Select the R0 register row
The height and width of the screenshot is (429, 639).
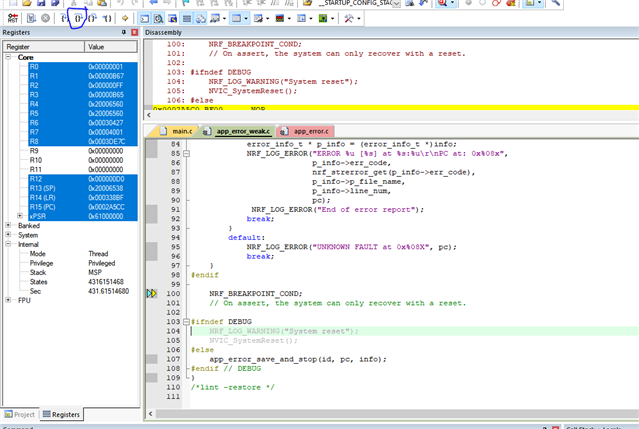[83, 66]
